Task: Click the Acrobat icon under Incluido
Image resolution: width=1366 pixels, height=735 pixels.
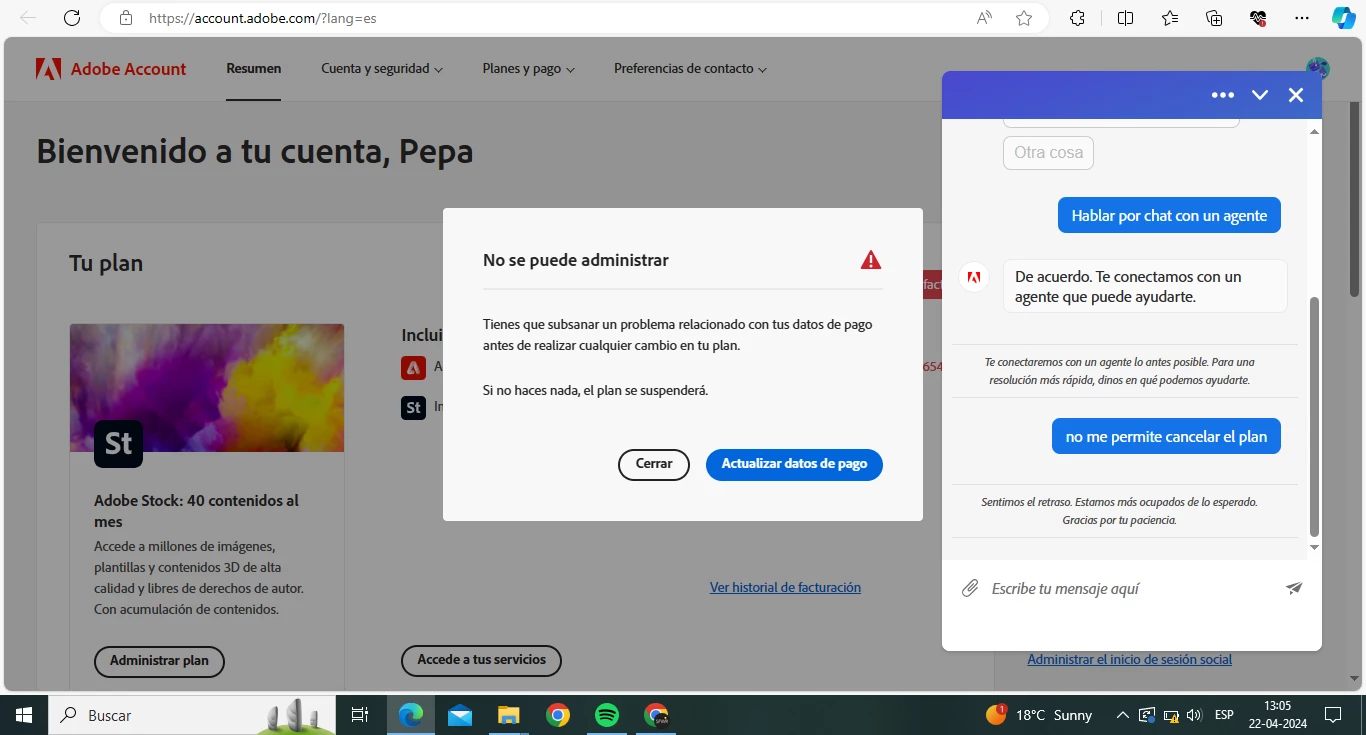Action: (413, 367)
